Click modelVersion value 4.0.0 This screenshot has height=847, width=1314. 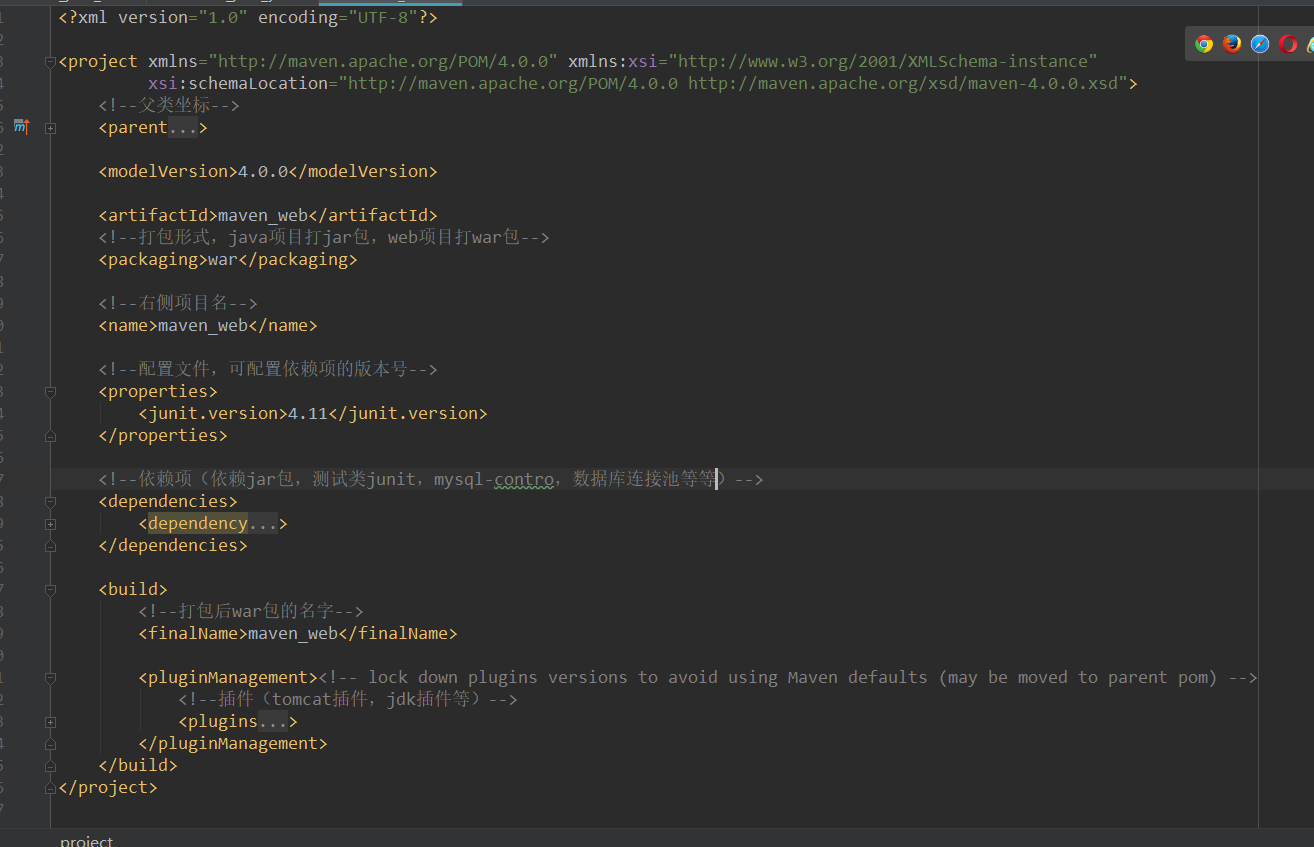263,172
